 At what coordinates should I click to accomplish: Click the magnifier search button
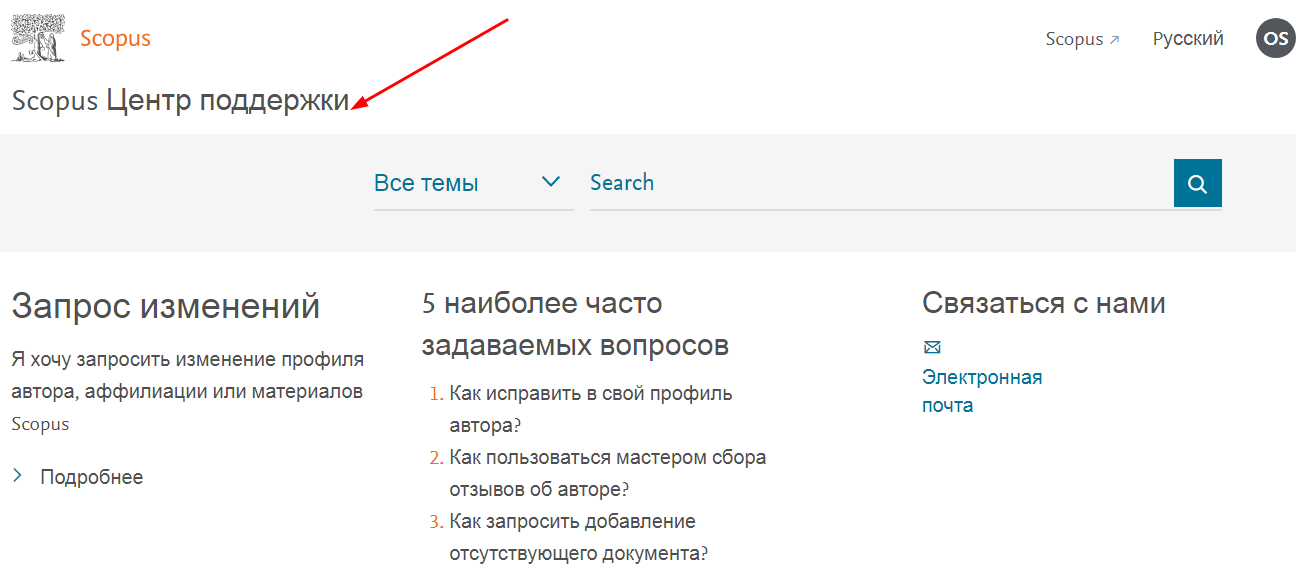coord(1198,183)
